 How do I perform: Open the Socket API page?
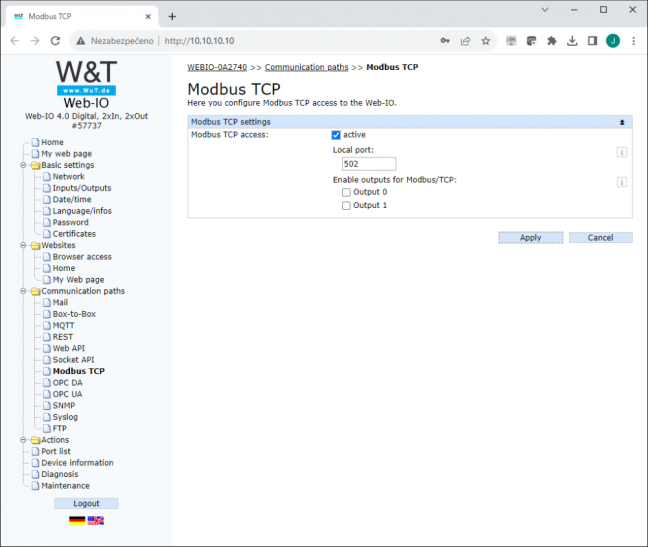(x=73, y=360)
